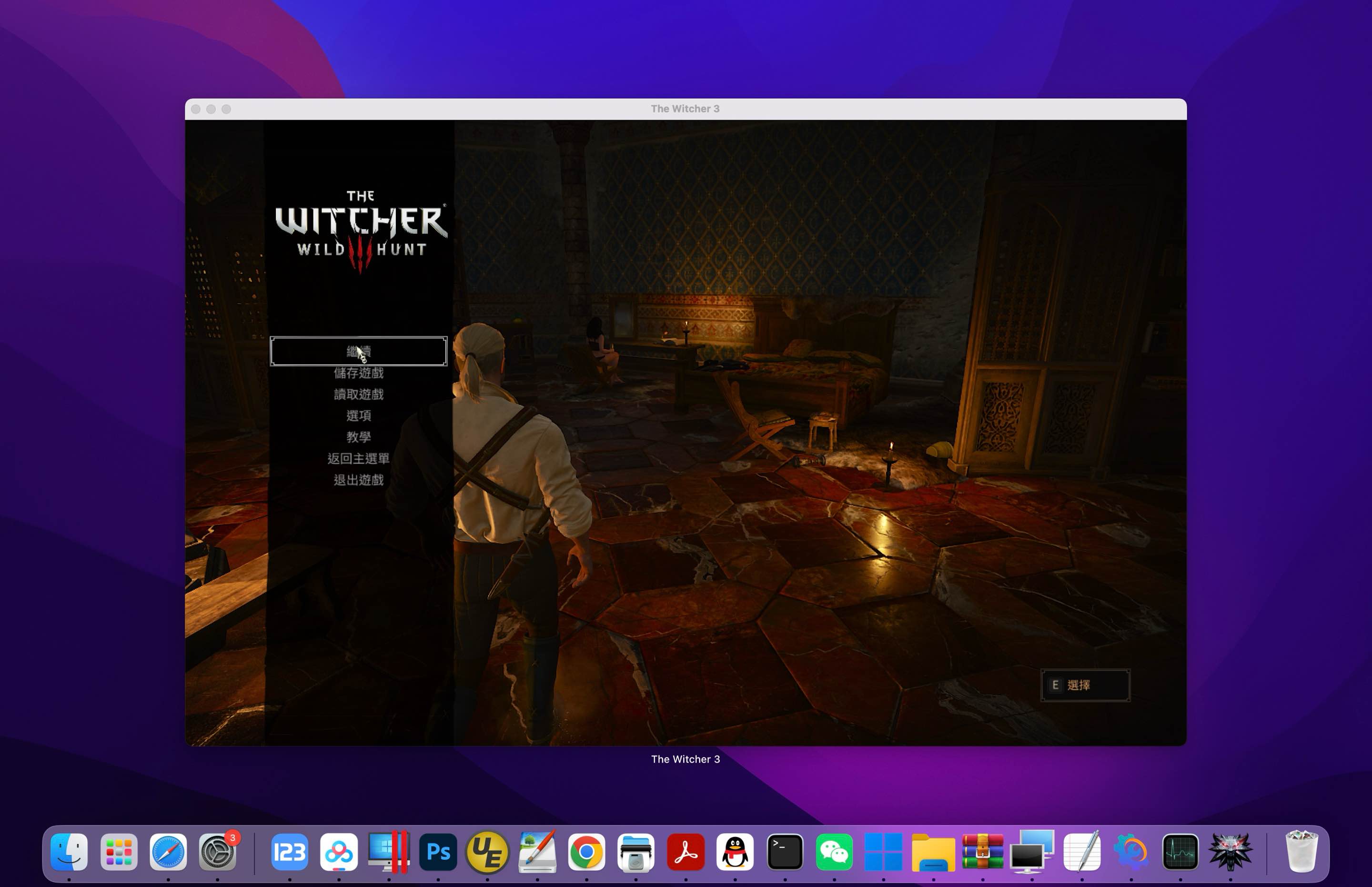Open Terminal from the Dock
This screenshot has height=887, width=1372.
tap(785, 852)
